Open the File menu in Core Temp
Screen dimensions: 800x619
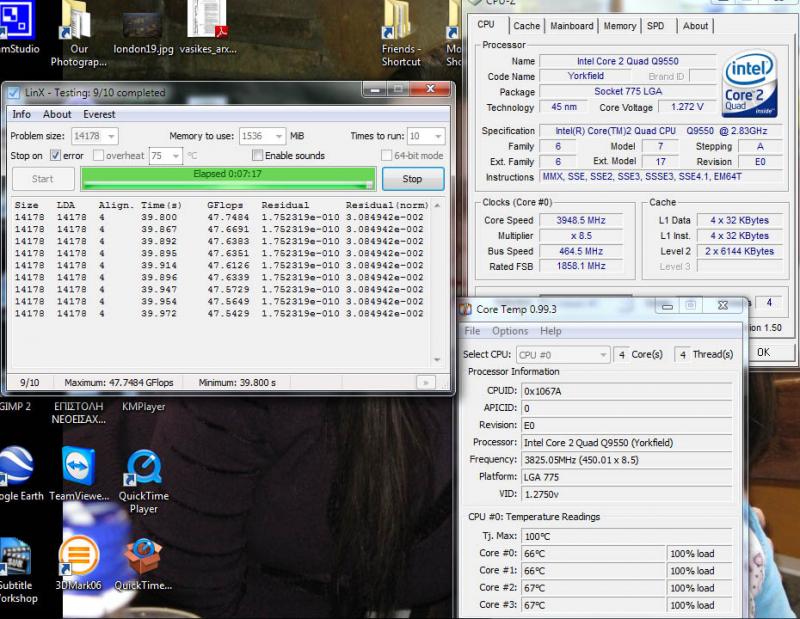click(472, 331)
